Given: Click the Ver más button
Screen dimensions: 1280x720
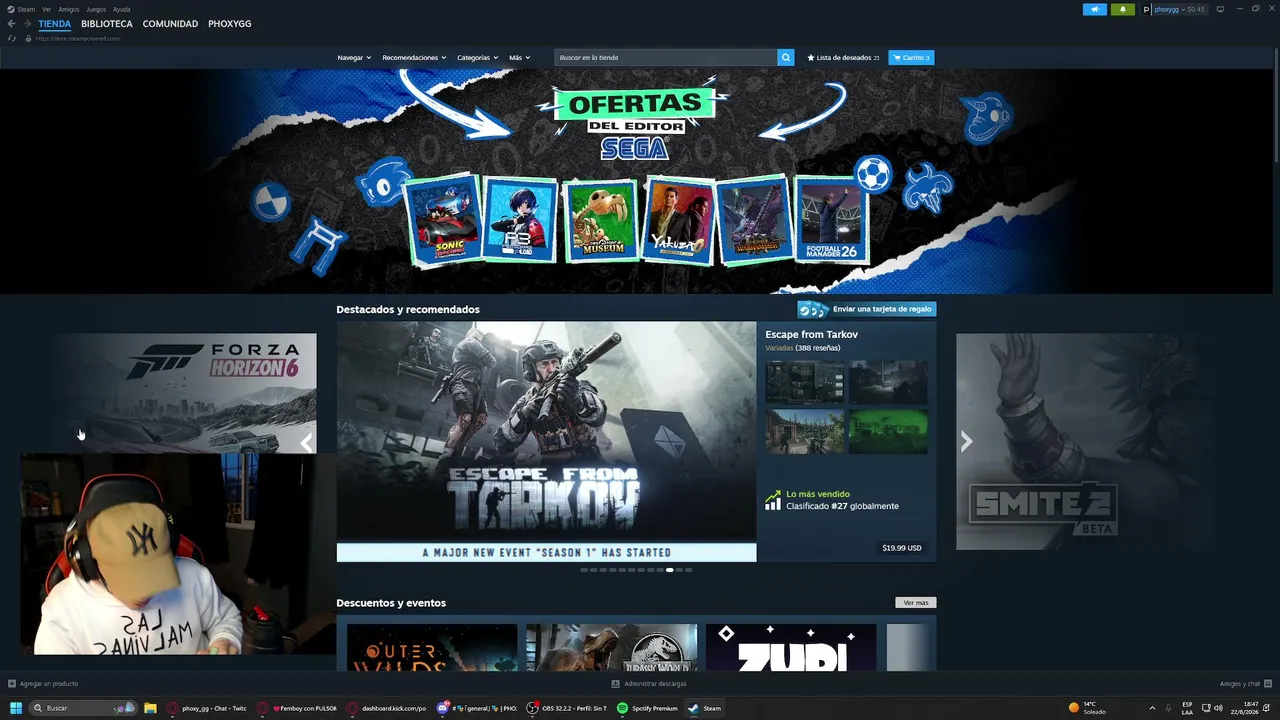Looking at the screenshot, I should [916, 603].
